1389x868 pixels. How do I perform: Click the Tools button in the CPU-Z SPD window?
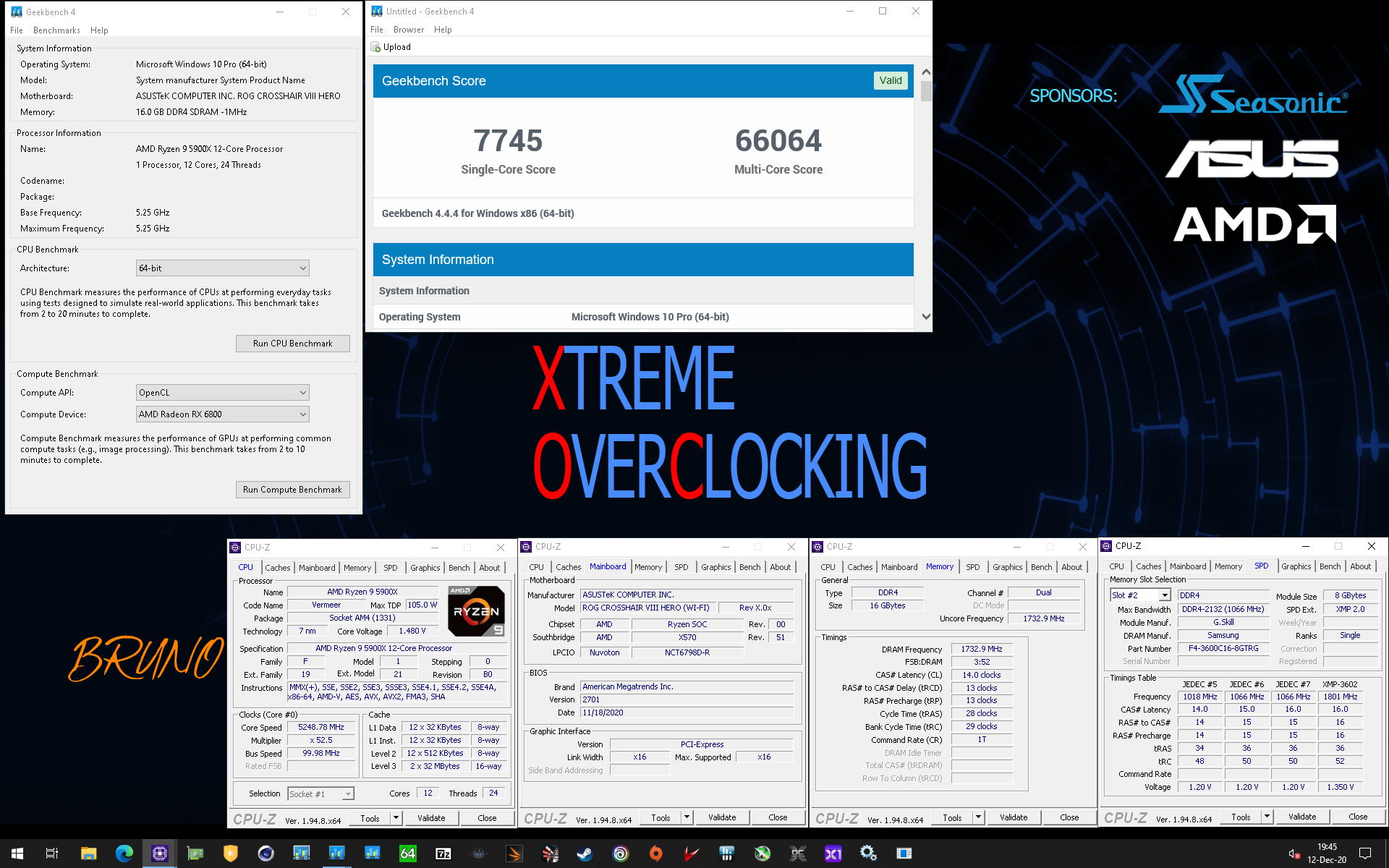tap(1241, 817)
